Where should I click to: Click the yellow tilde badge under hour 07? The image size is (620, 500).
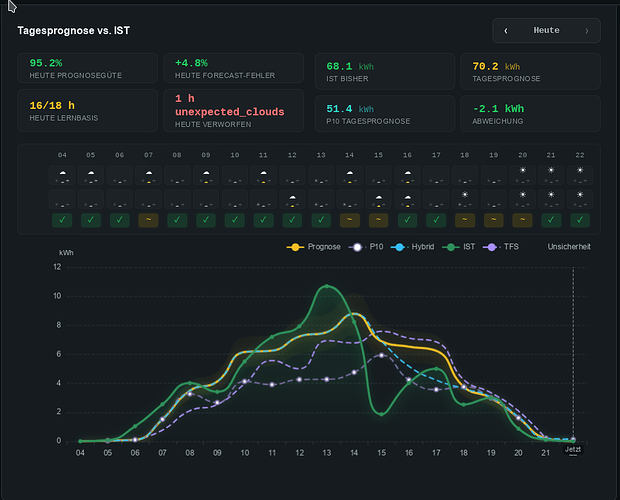tap(148, 220)
